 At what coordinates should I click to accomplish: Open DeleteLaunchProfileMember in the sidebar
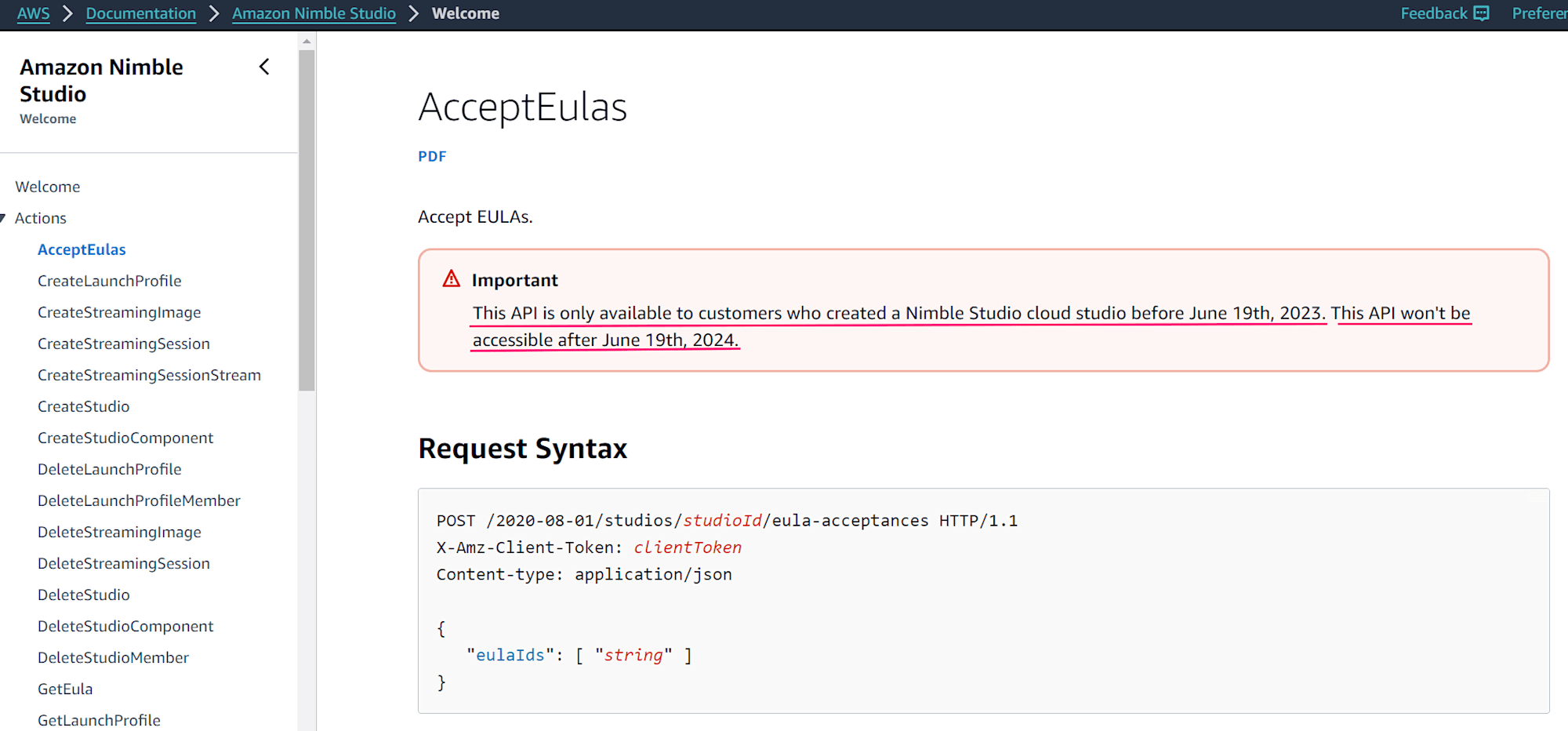139,500
